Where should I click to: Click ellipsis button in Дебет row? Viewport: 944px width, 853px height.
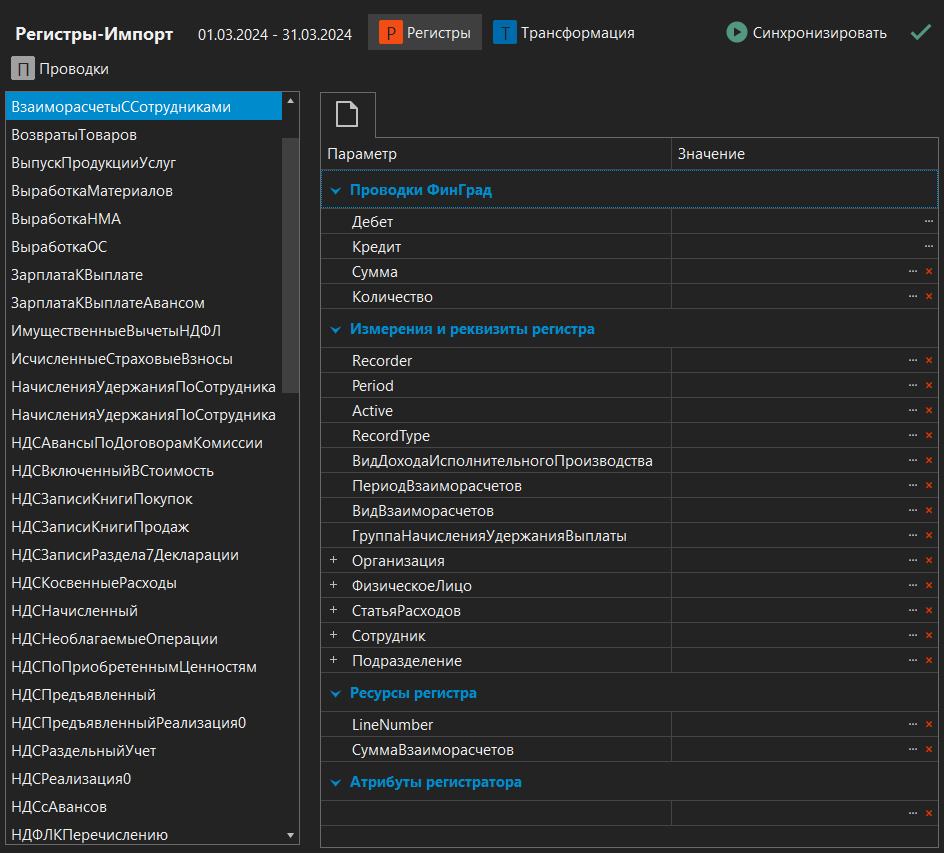[x=929, y=222]
